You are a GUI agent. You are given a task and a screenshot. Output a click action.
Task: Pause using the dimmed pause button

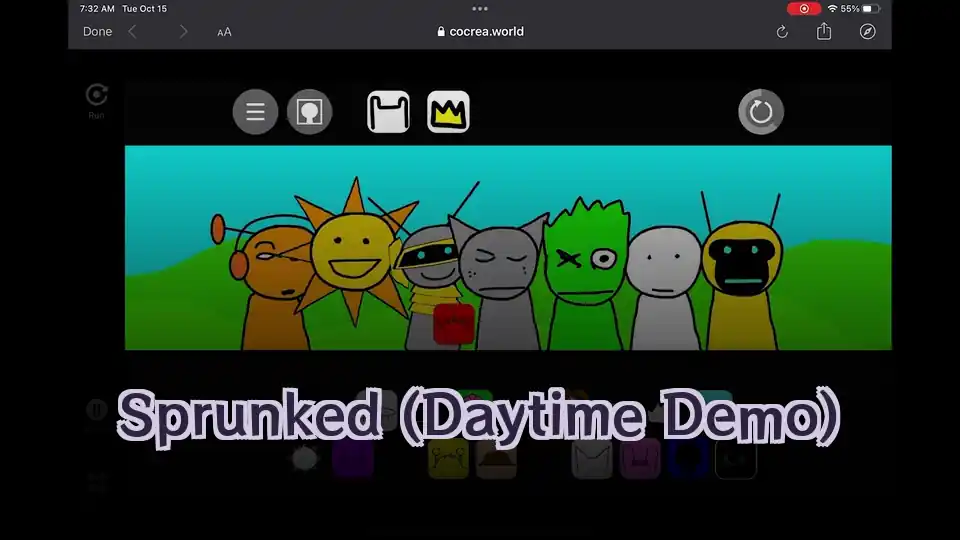click(96, 410)
